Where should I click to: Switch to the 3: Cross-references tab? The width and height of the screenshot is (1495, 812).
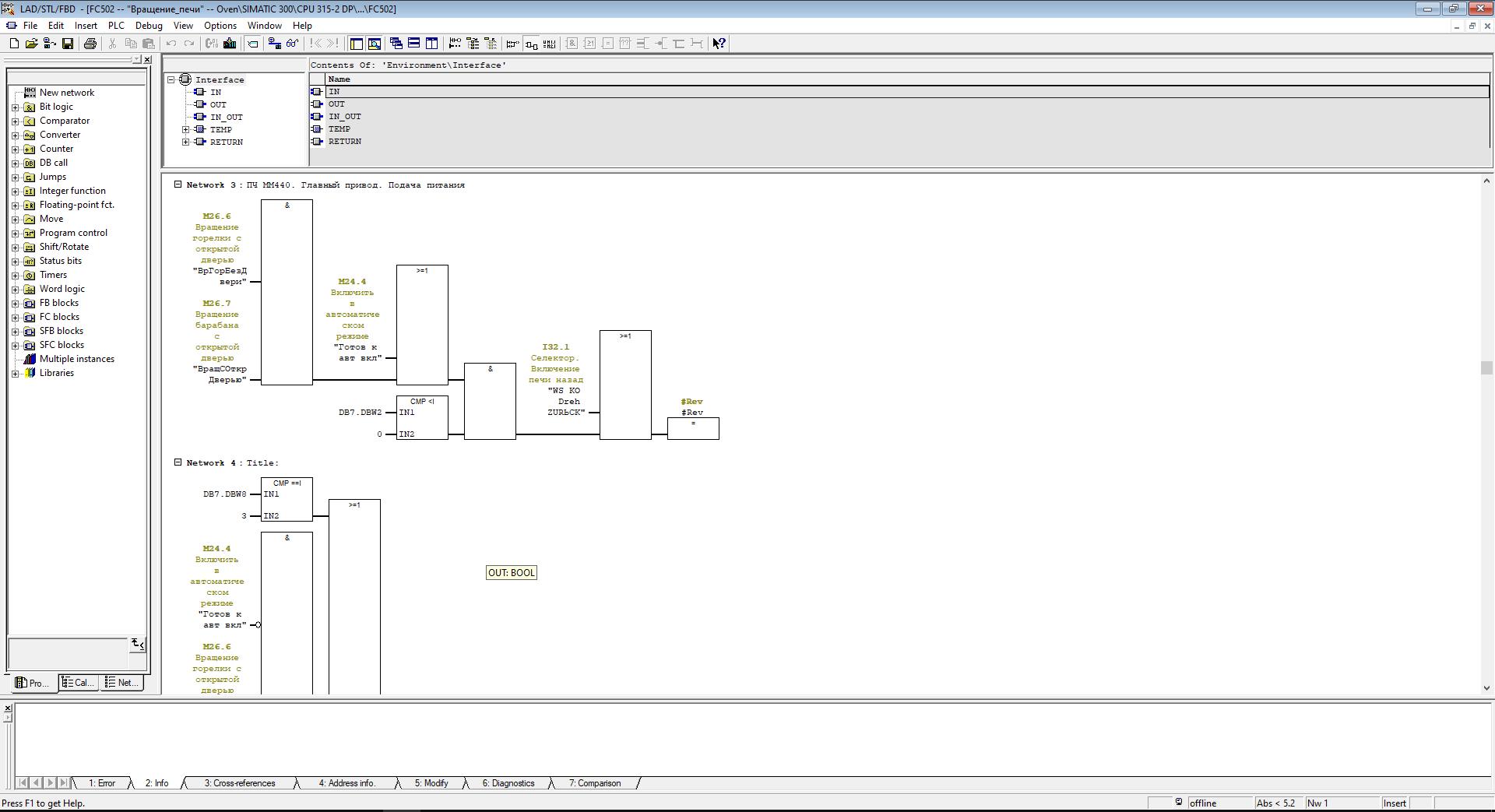tap(239, 783)
